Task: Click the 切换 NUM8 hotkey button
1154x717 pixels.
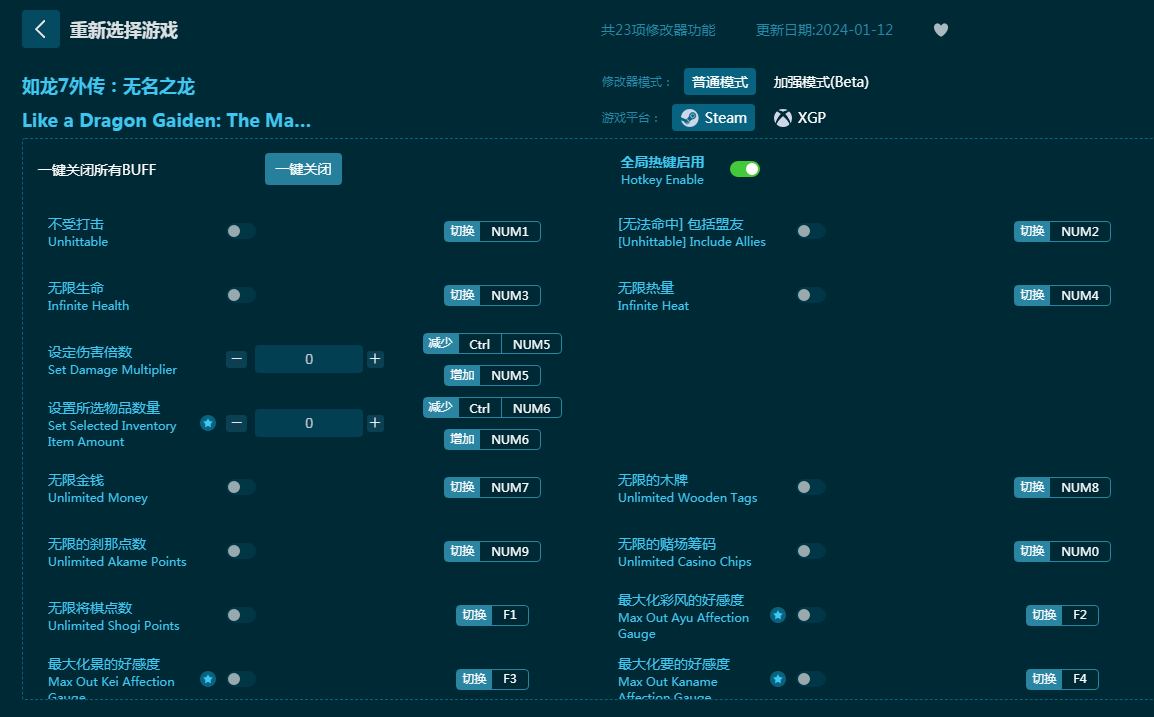Action: click(1062, 488)
